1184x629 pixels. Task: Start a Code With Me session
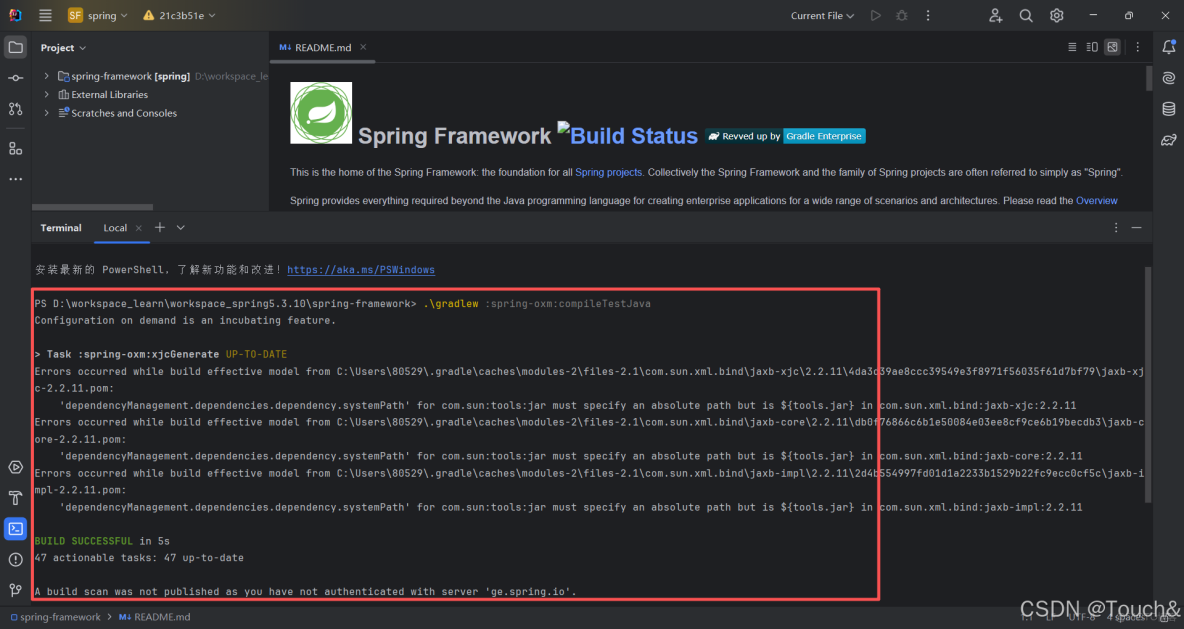(x=994, y=15)
